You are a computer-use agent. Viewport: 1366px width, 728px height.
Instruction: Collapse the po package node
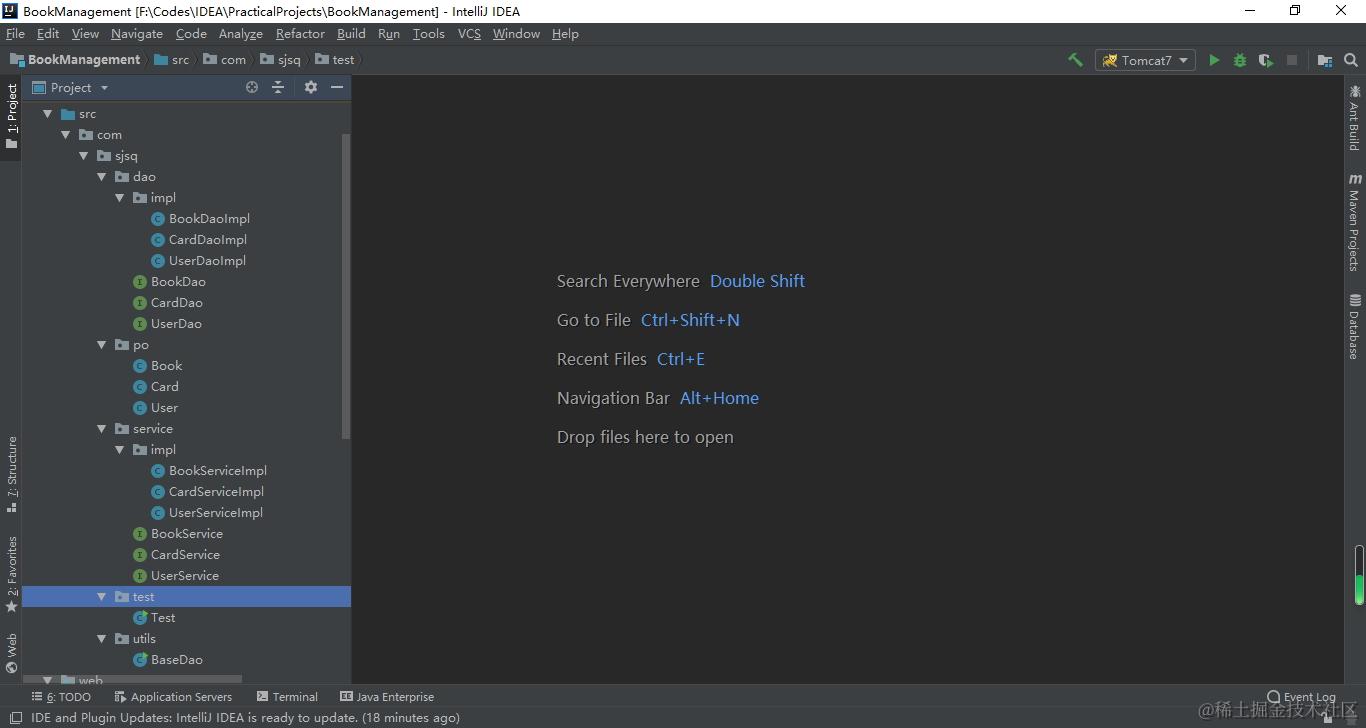click(x=101, y=345)
